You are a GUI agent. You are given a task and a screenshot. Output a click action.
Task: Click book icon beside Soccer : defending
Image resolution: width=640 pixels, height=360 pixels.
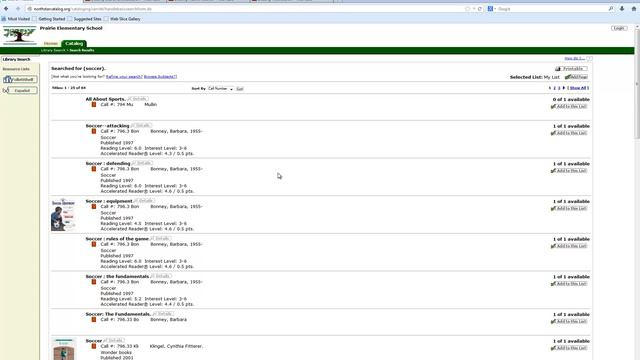(94, 169)
